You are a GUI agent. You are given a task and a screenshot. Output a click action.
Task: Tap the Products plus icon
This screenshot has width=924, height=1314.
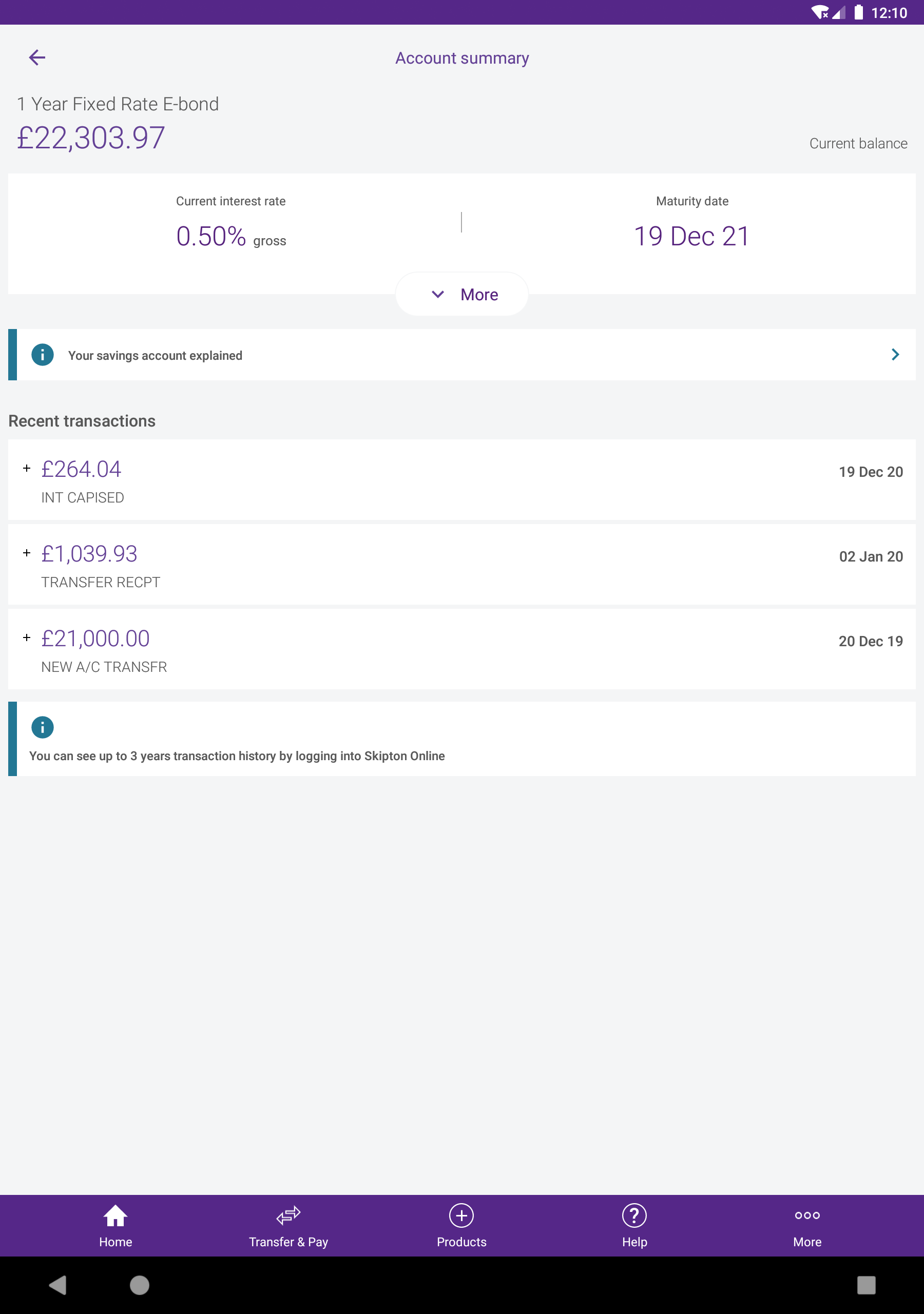(461, 1215)
